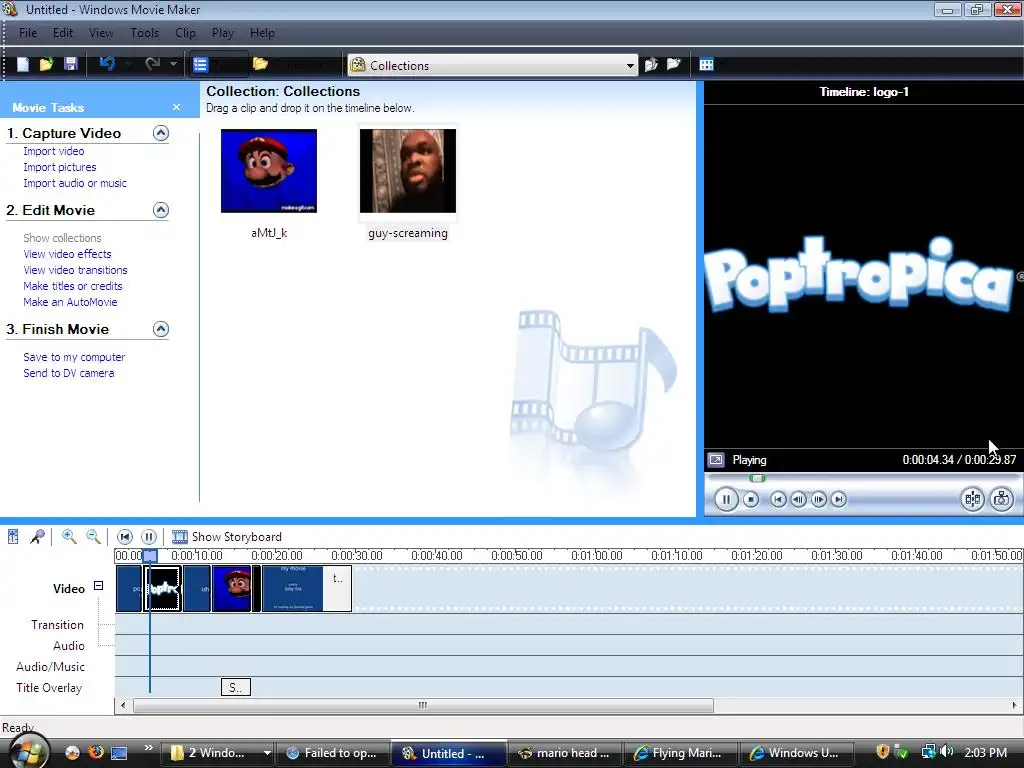The height and width of the screenshot is (768, 1024).
Task: Click Send to DV camera
Action: (69, 374)
